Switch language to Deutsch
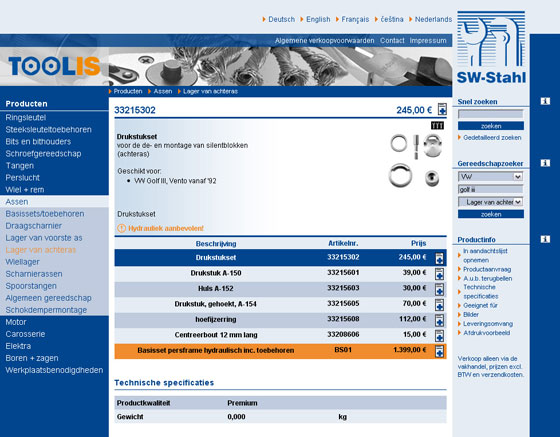 click(281, 19)
